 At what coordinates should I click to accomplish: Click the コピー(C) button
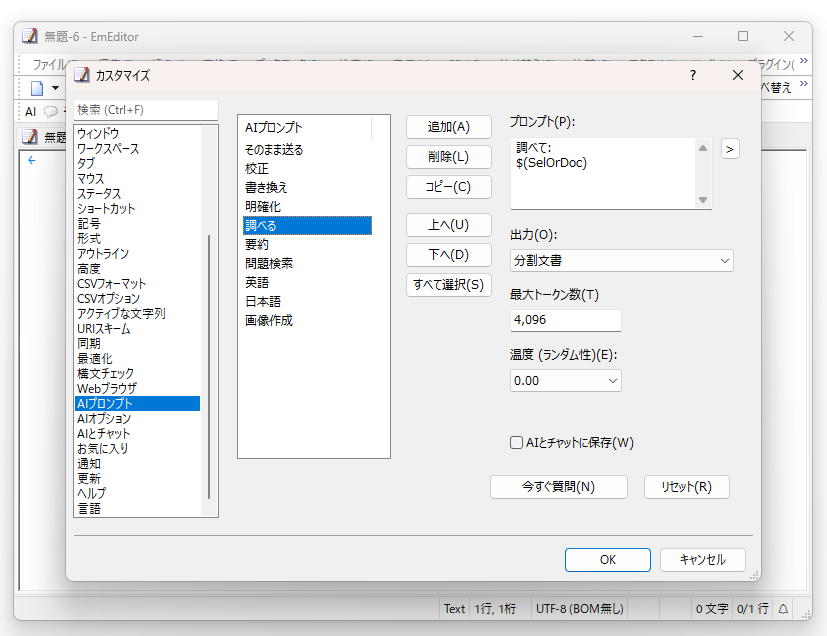pos(448,187)
